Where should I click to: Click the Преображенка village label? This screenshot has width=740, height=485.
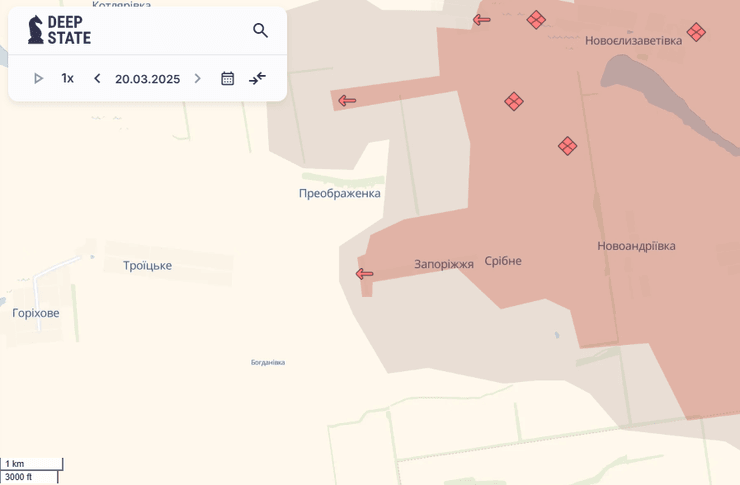click(x=339, y=193)
